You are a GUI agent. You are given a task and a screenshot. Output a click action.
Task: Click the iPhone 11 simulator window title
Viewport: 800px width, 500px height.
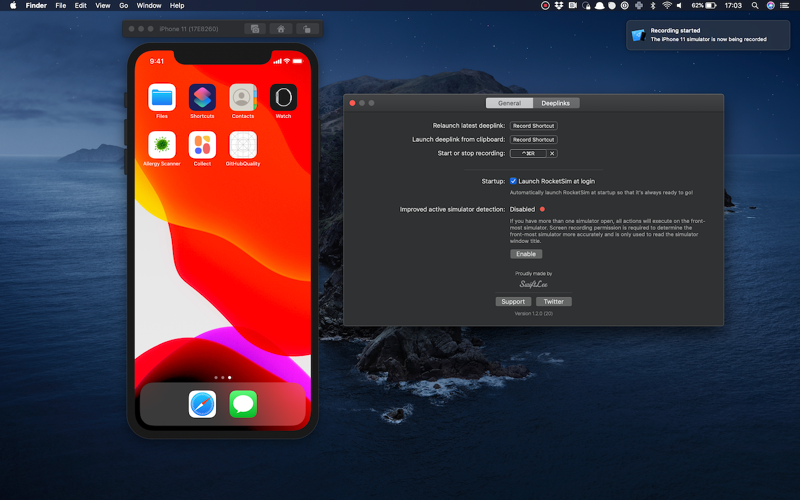pyautogui.click(x=189, y=29)
